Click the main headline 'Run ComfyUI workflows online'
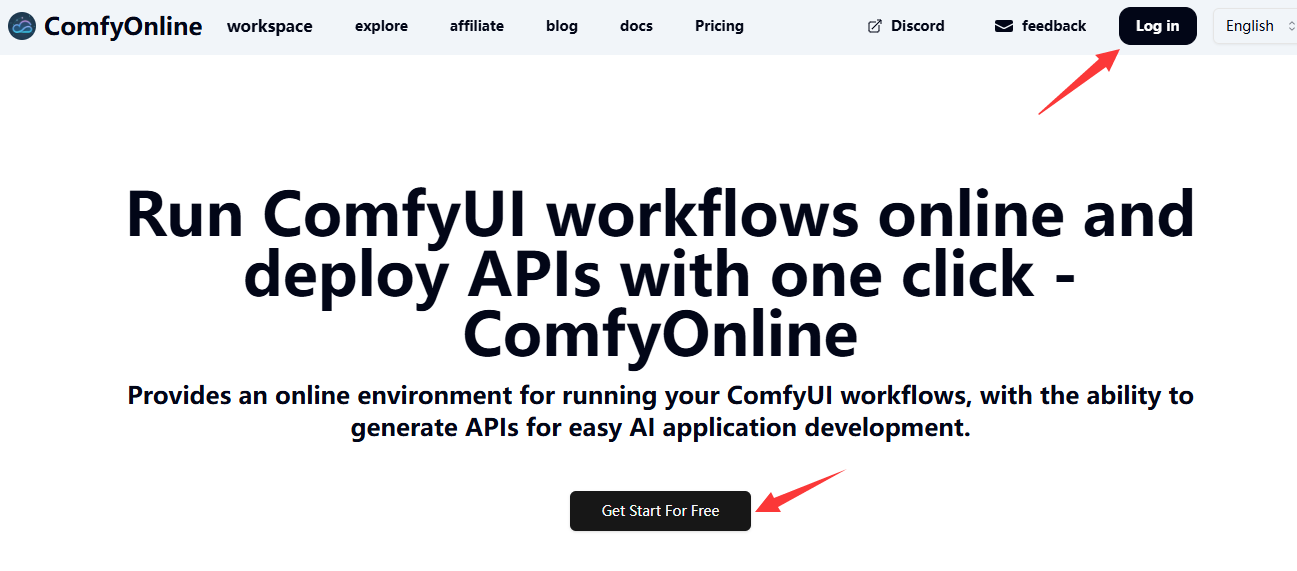 (660, 273)
